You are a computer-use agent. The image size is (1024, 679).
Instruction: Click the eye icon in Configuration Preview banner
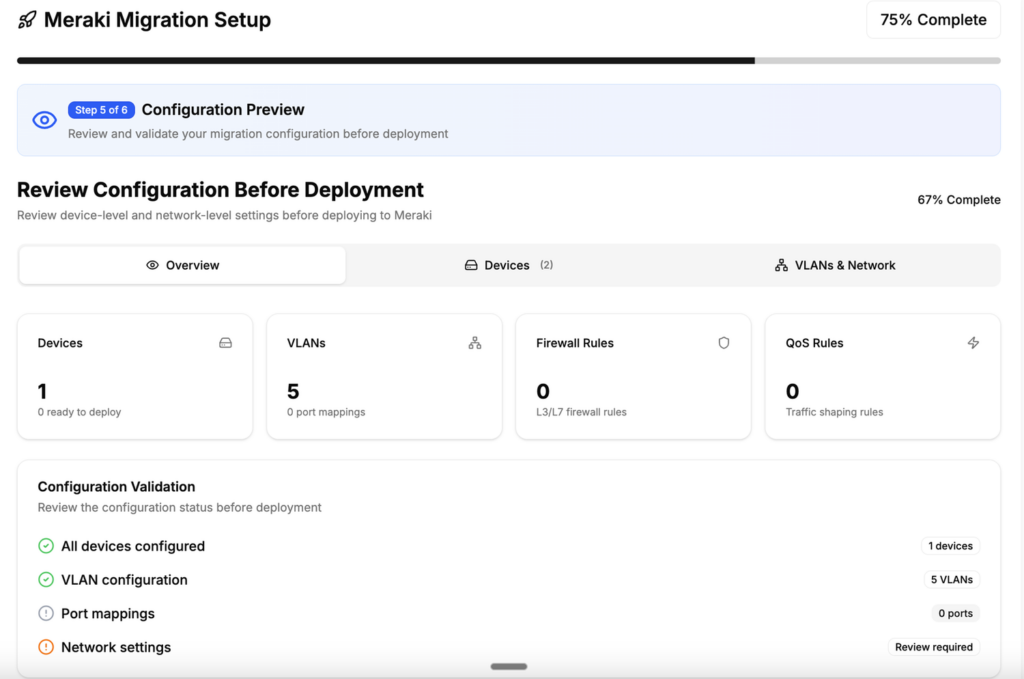click(x=44, y=120)
